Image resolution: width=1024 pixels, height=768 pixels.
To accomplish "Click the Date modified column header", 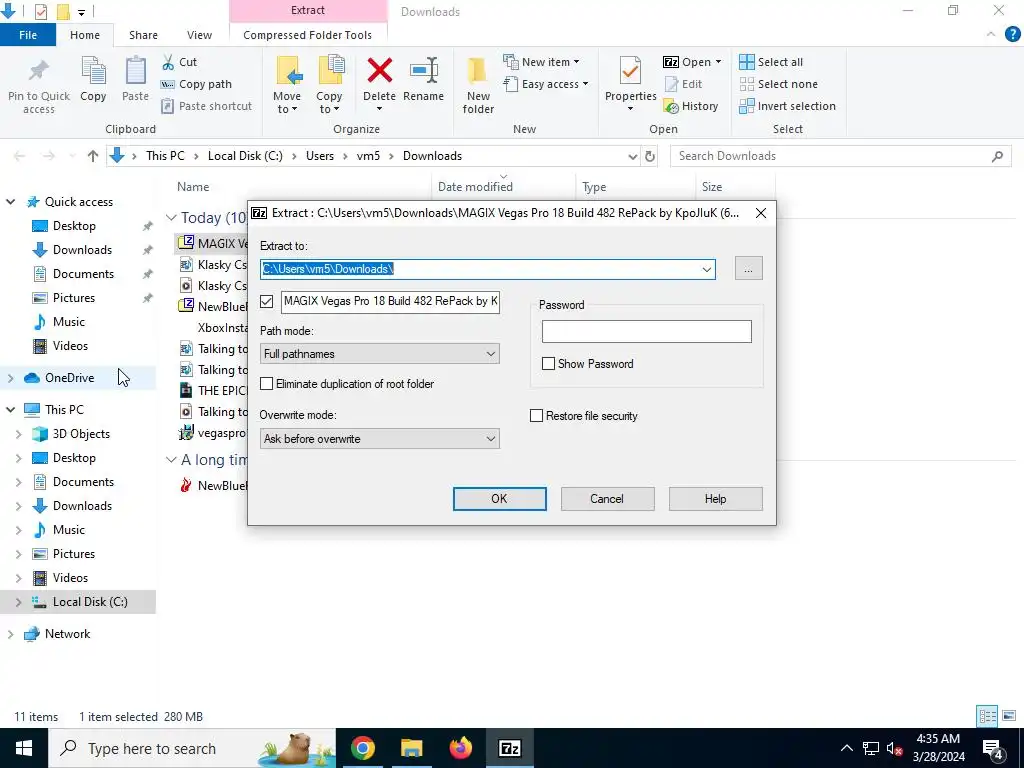I will tap(475, 187).
